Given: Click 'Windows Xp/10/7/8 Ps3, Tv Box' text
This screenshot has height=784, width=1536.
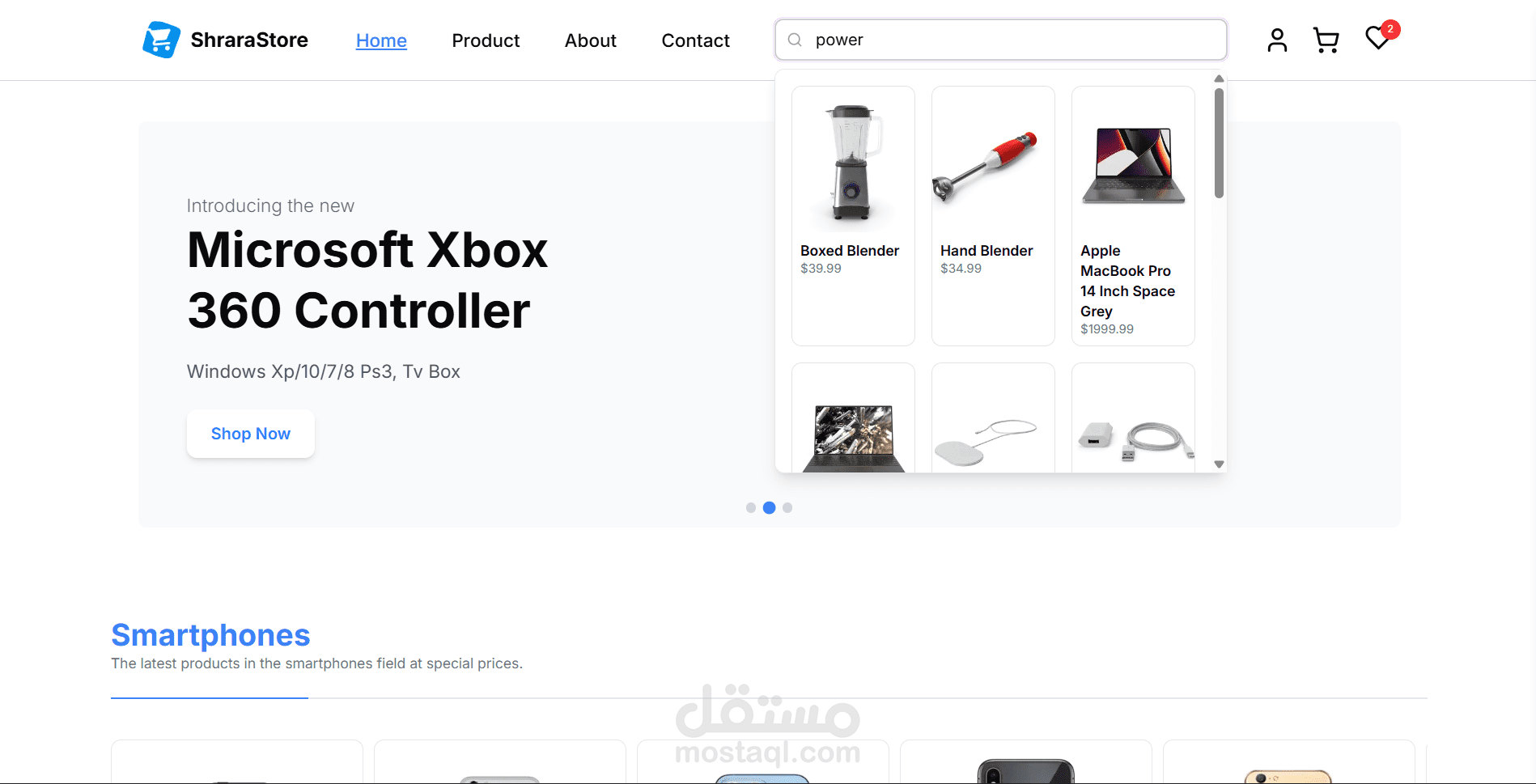Looking at the screenshot, I should coord(323,371).
